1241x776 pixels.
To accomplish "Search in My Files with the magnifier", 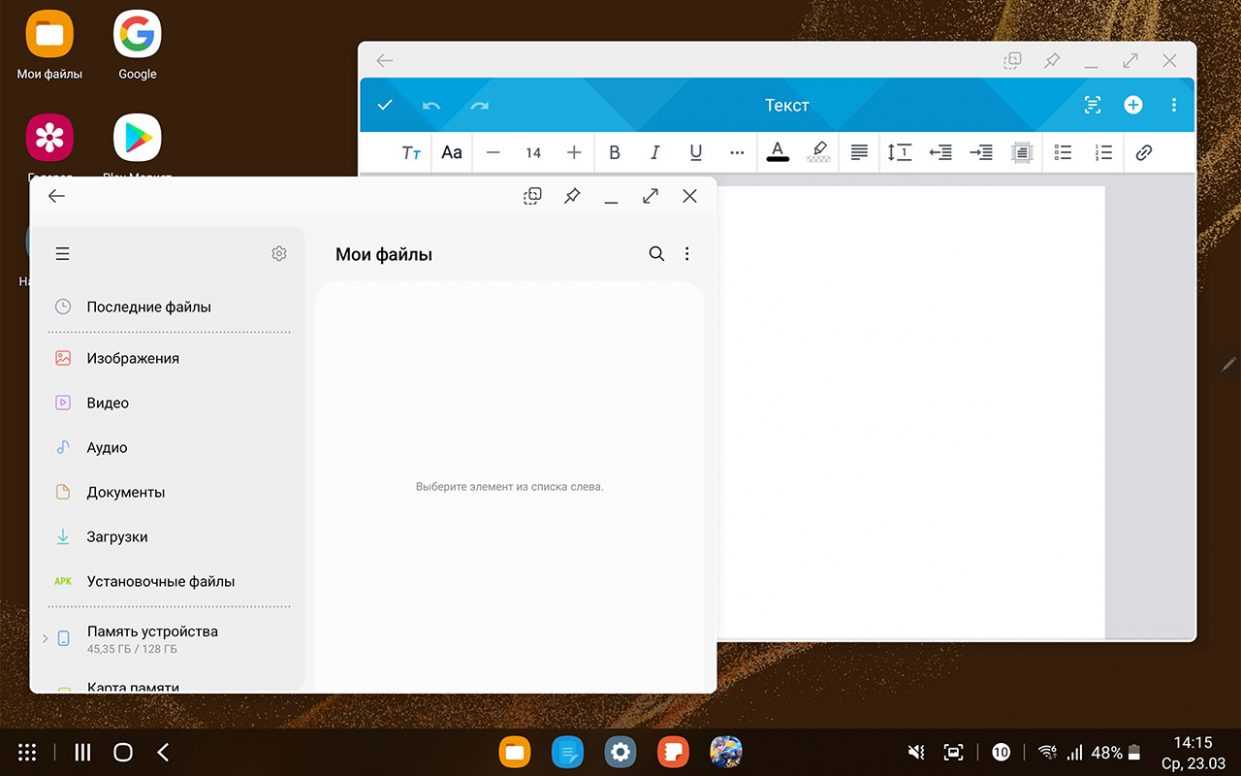I will click(656, 254).
